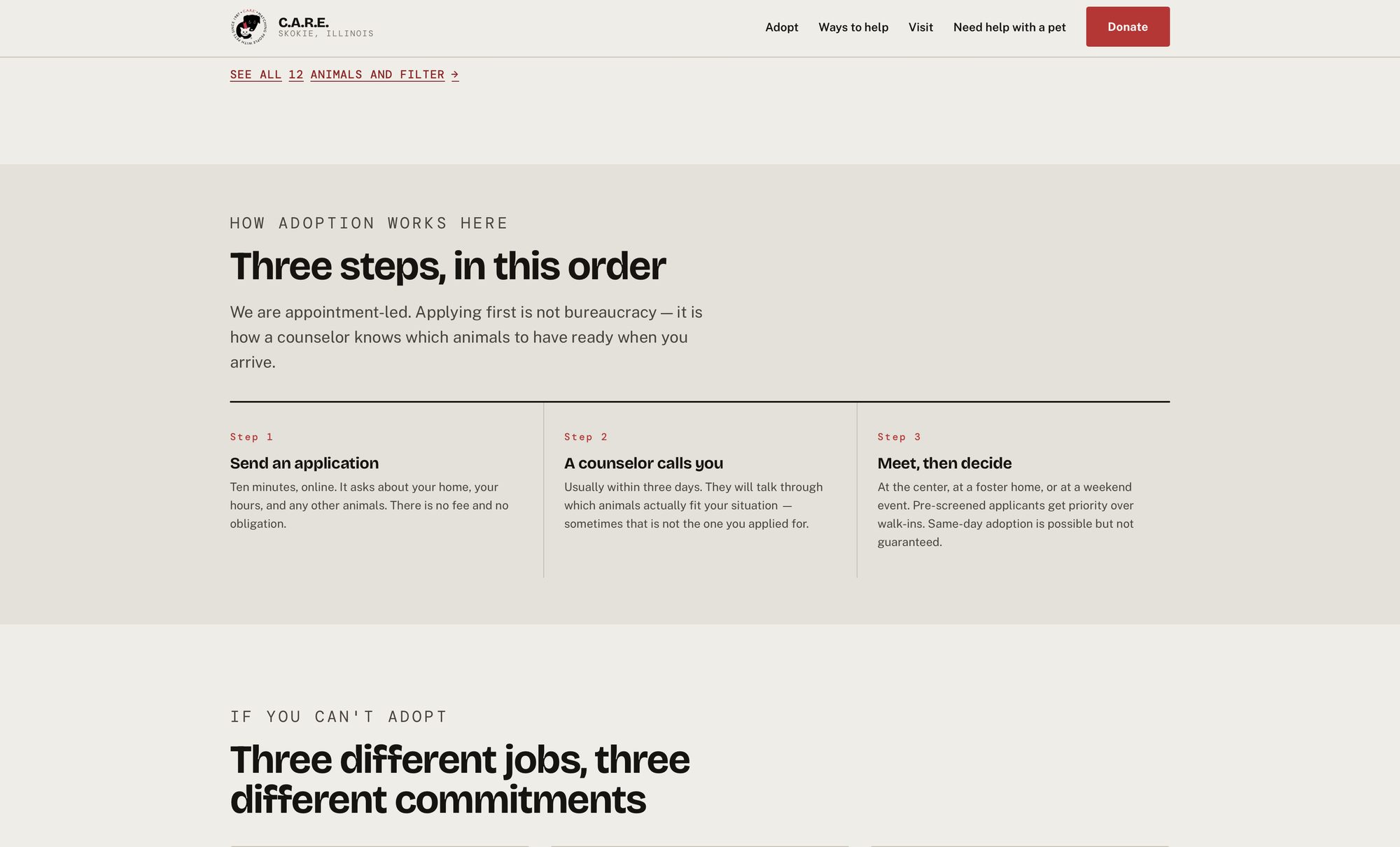Click the Send an application heading

tap(304, 463)
